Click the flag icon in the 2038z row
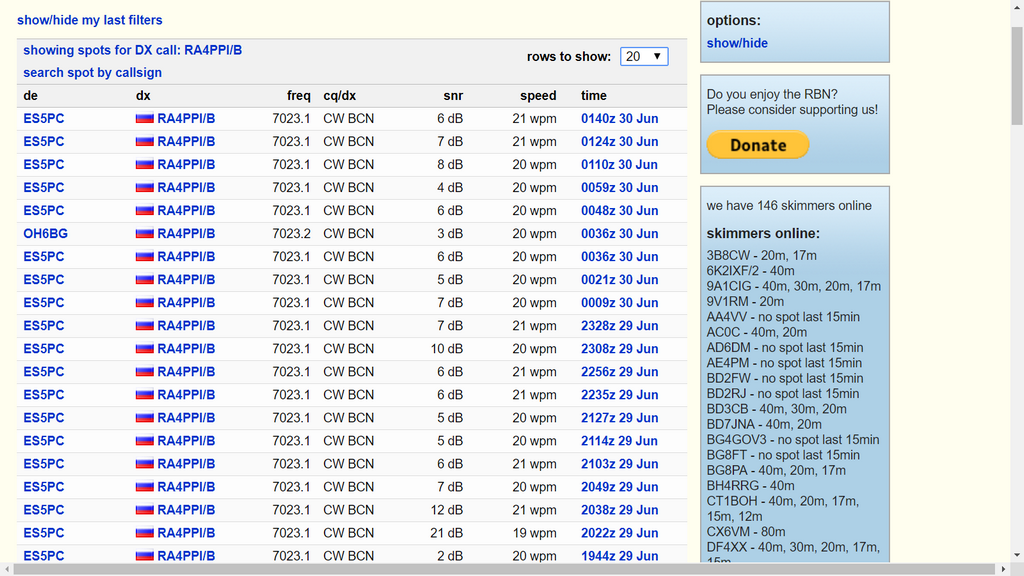Image resolution: width=1024 pixels, height=576 pixels. coord(144,510)
